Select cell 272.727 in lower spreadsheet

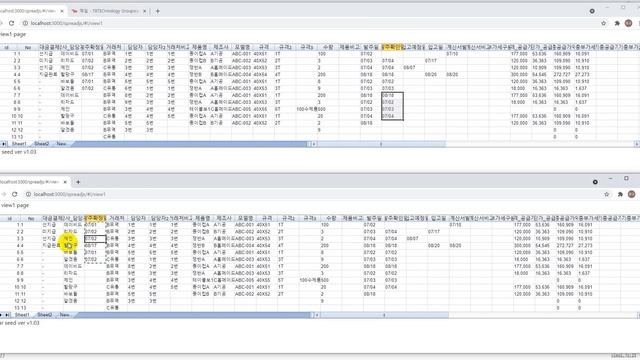(566, 246)
